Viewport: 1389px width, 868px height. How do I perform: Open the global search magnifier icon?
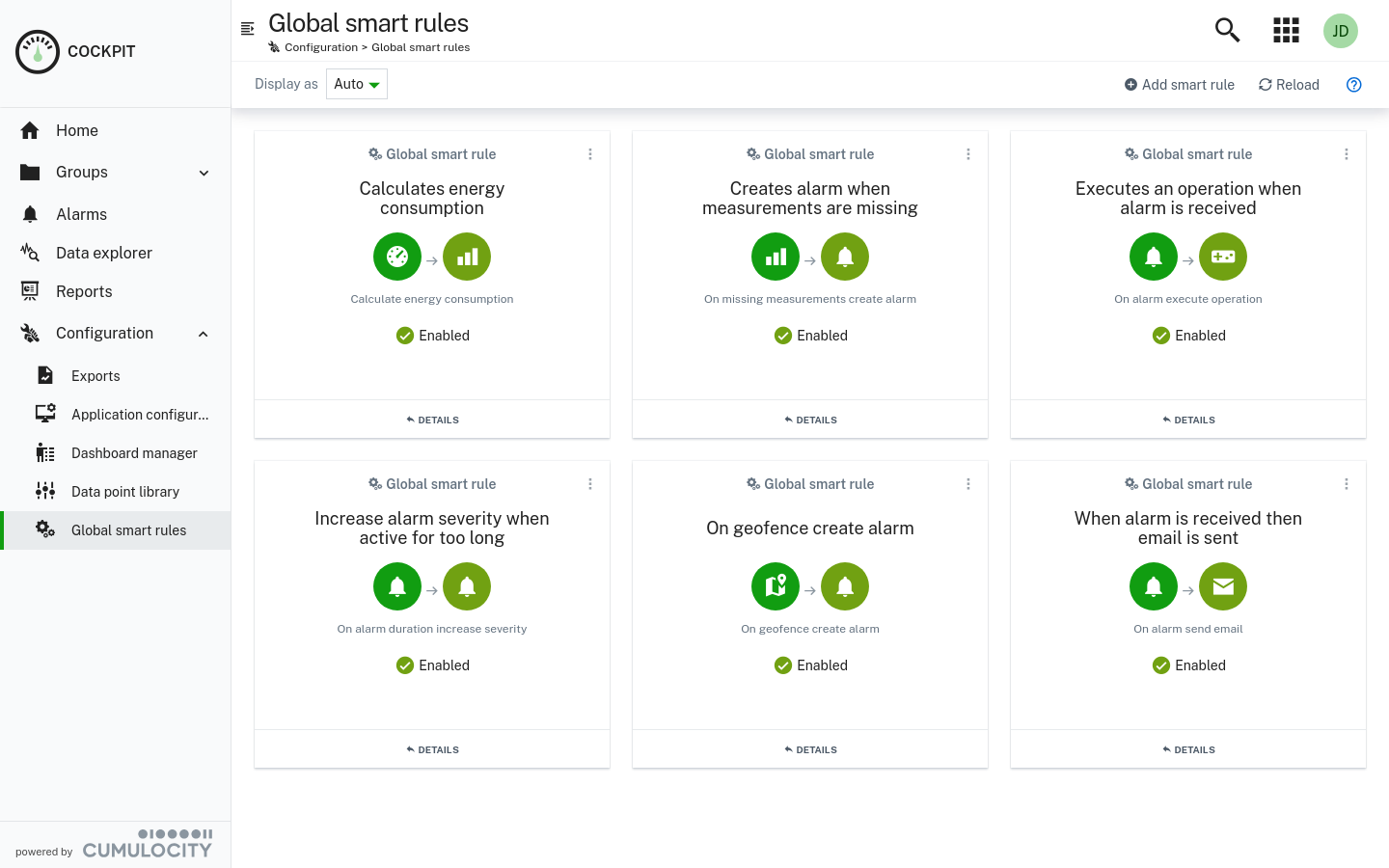point(1226,30)
